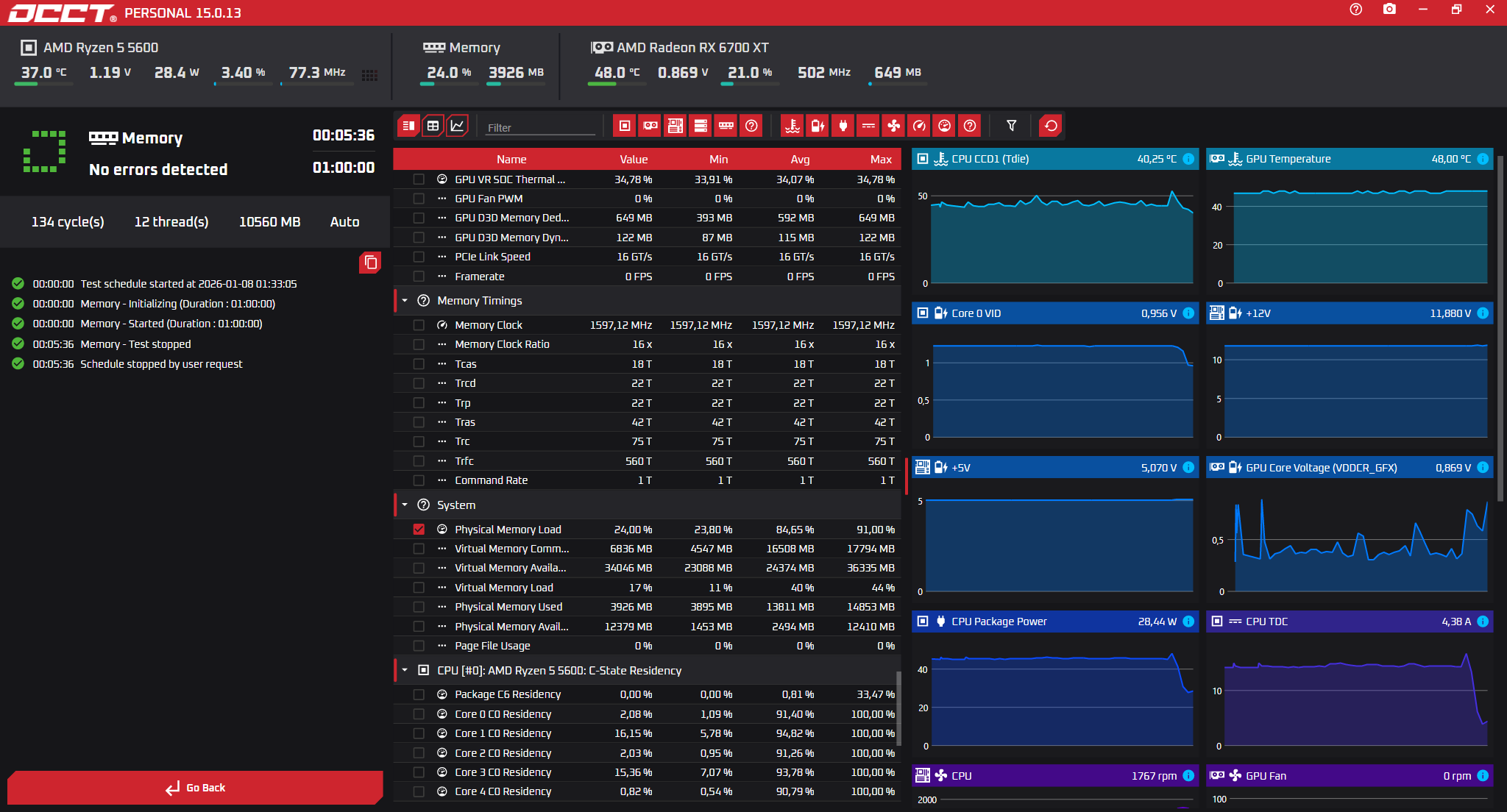Toggle the motherboard sensor category filter

pyautogui.click(x=676, y=126)
